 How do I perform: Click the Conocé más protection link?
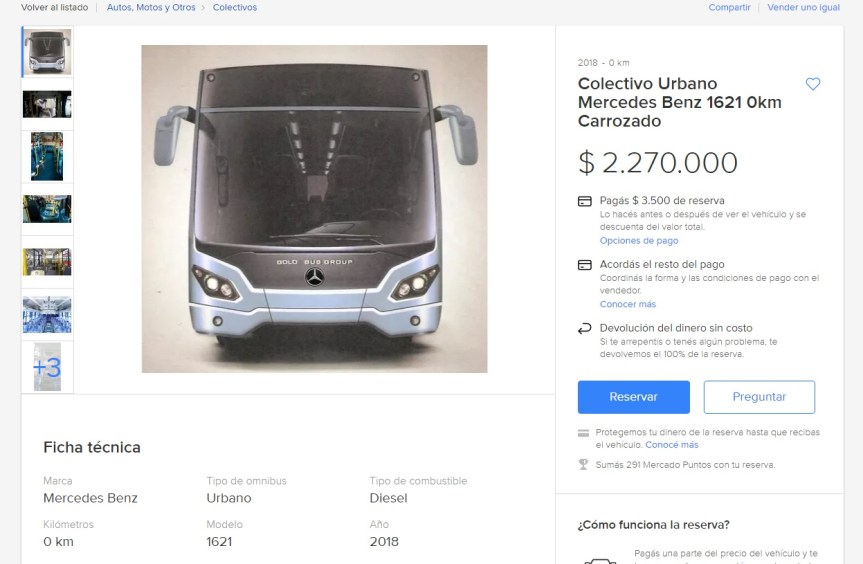(672, 445)
